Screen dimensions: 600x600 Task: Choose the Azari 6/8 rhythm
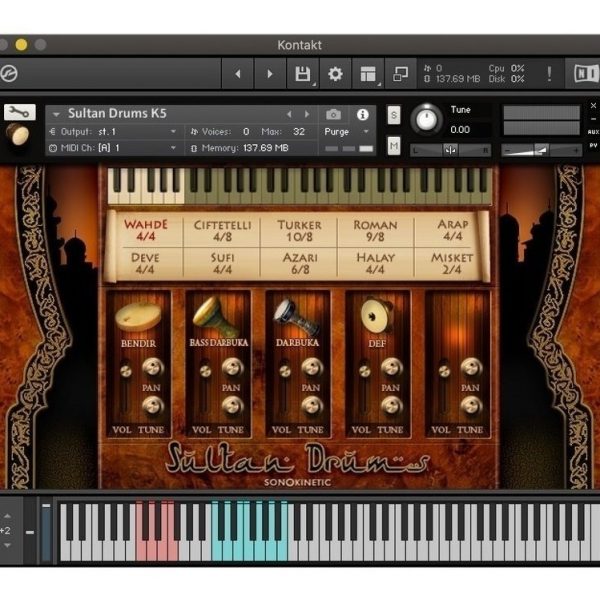[300, 263]
